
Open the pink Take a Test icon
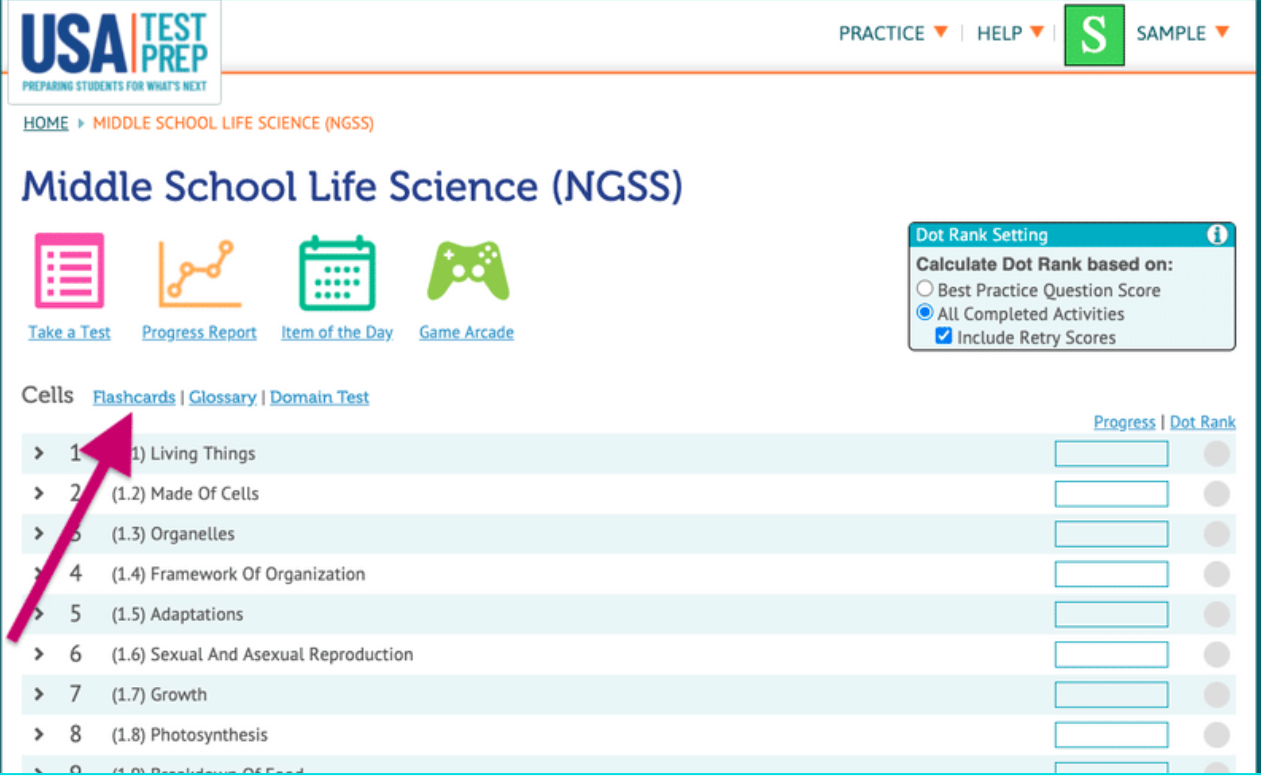click(69, 270)
